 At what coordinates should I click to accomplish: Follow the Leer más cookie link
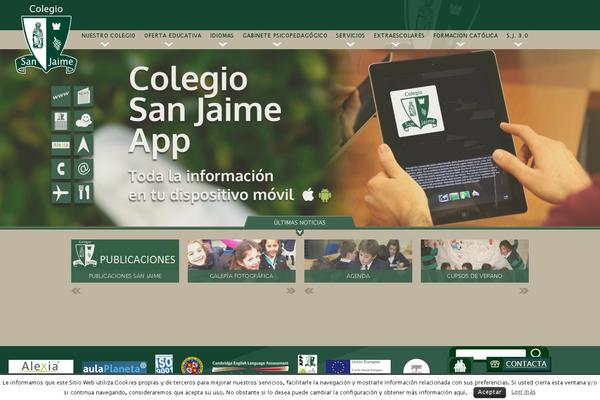[x=523, y=392]
